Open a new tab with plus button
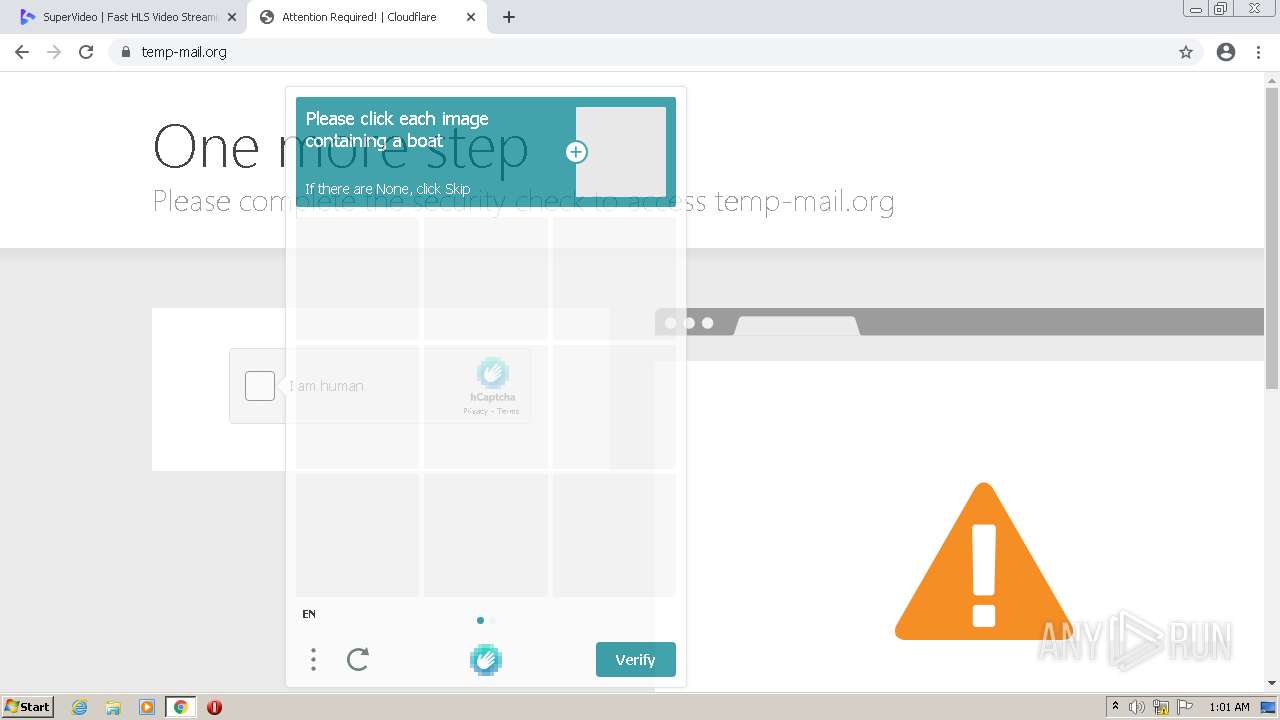 509,17
